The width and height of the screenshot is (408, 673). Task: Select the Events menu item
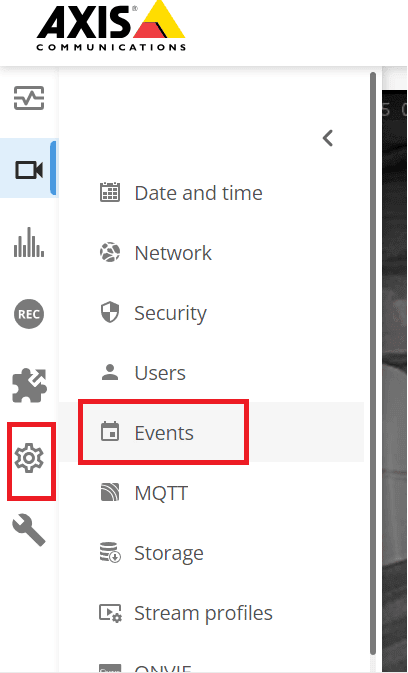coord(211,432)
